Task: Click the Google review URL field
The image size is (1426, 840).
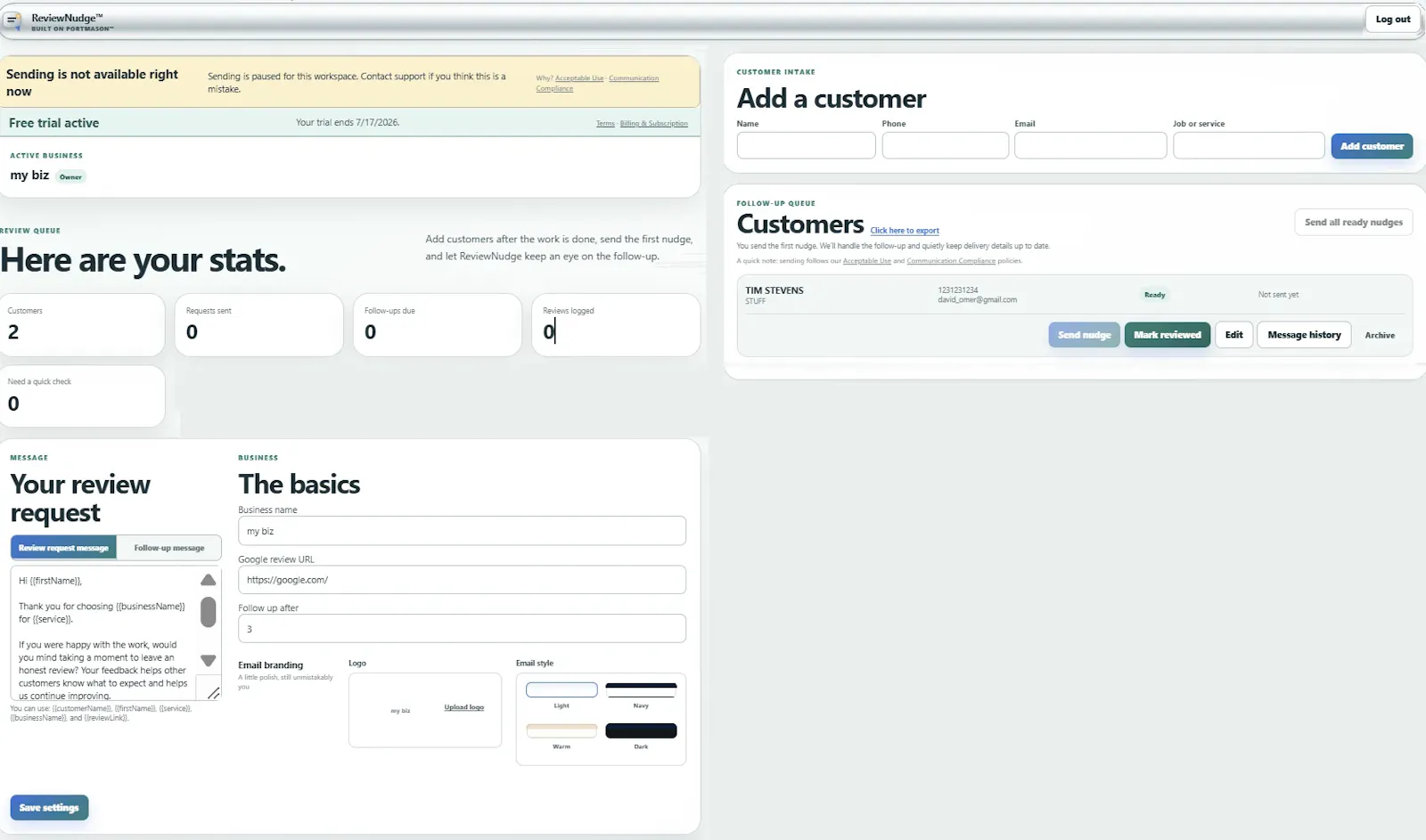Action: click(x=462, y=580)
